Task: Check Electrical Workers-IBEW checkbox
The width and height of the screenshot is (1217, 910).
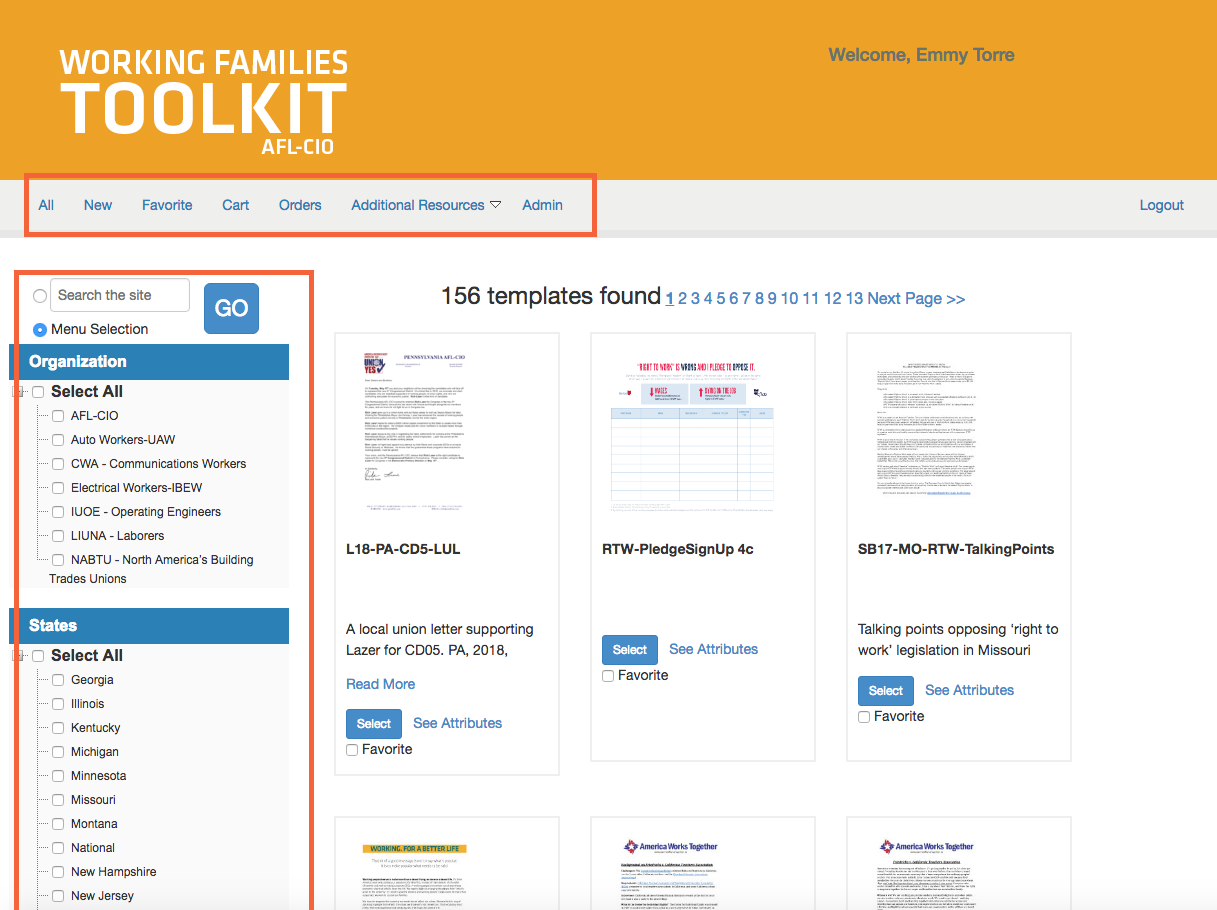Action: pyautogui.click(x=58, y=488)
